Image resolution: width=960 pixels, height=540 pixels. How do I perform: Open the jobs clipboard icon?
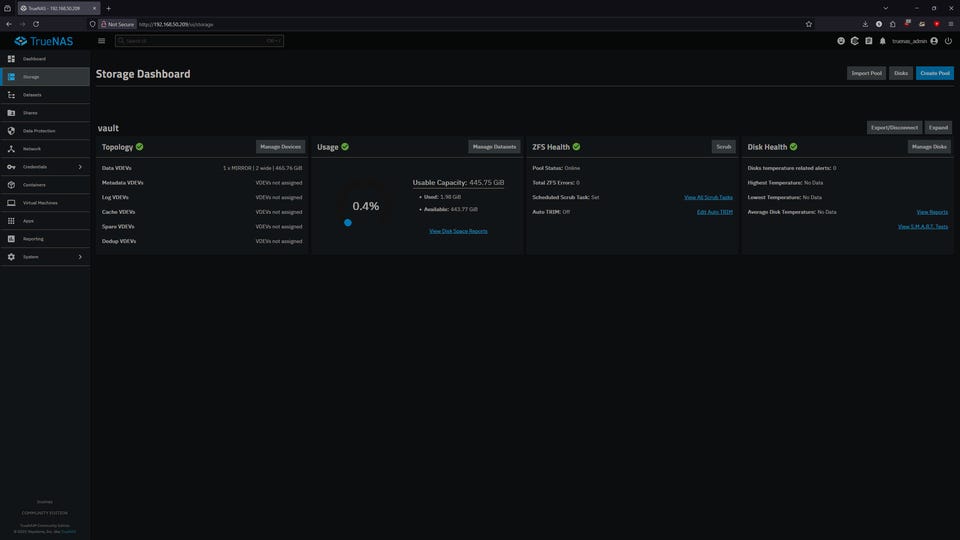869,41
